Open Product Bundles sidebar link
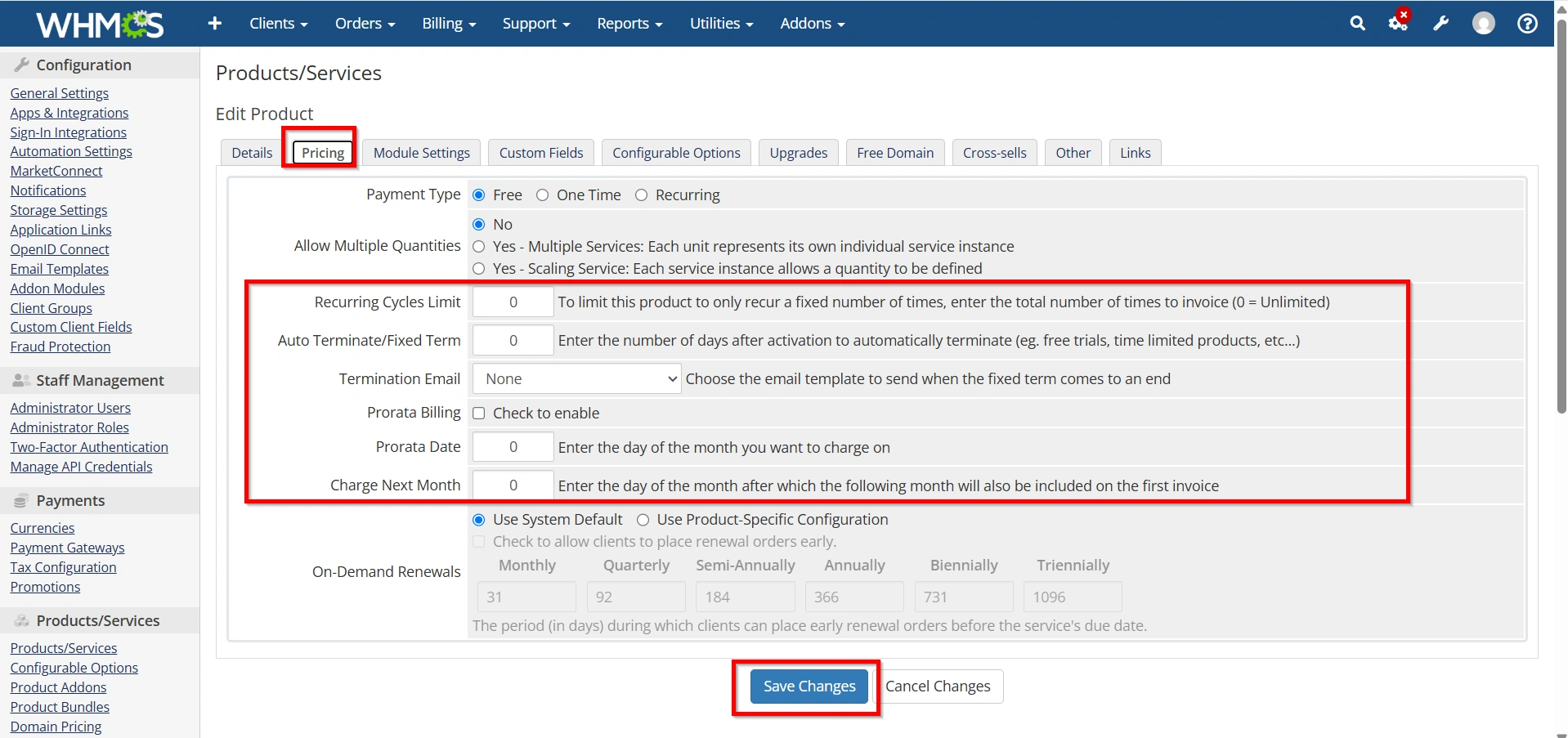This screenshot has width=1568, height=738. coord(60,707)
